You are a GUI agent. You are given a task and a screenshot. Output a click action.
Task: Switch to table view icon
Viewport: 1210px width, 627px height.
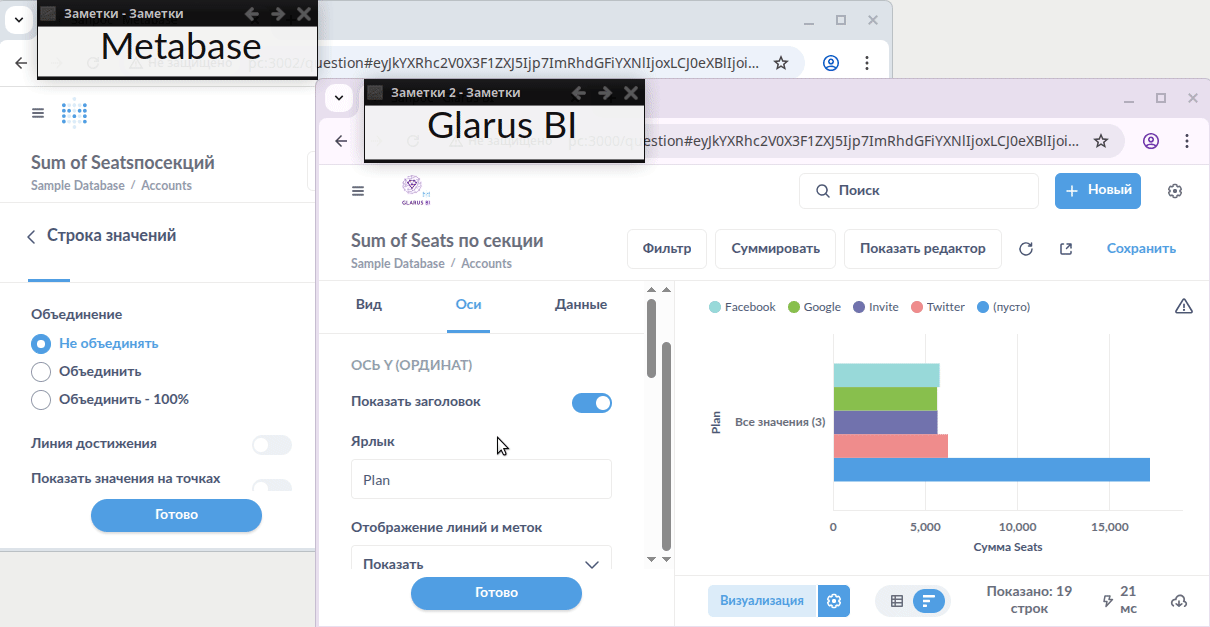point(896,601)
